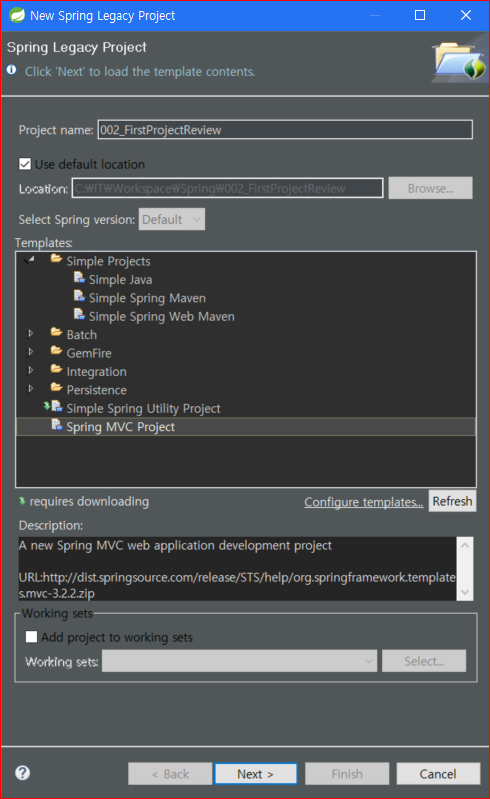Click the Integration folder icon

tap(56, 369)
